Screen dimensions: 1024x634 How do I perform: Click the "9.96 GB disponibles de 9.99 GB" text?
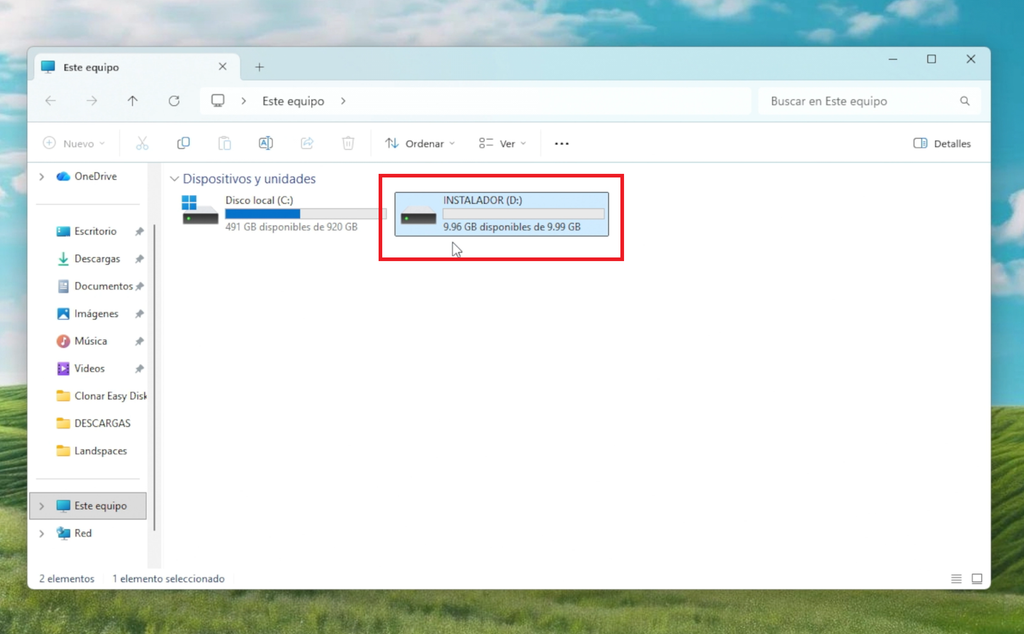click(512, 227)
